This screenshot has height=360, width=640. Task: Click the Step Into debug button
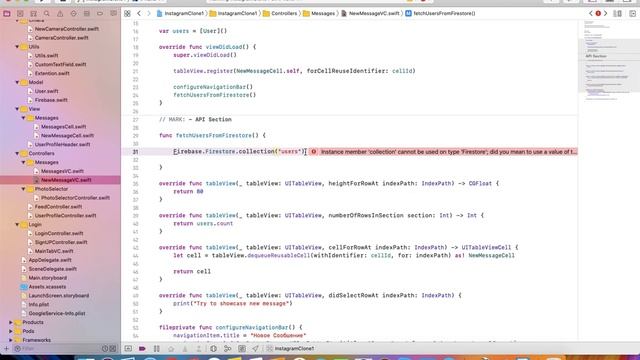click(185, 349)
